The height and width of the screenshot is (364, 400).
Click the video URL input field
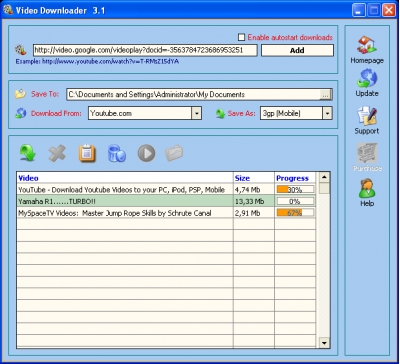(145, 50)
